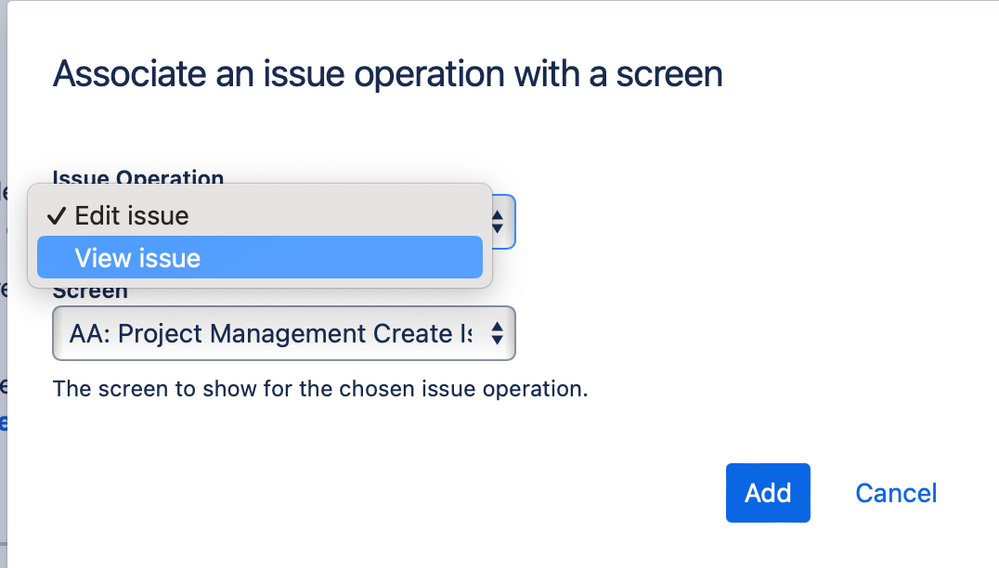Click the screen operation help description text
Image resolution: width=999 pixels, height=568 pixels.
tap(319, 388)
